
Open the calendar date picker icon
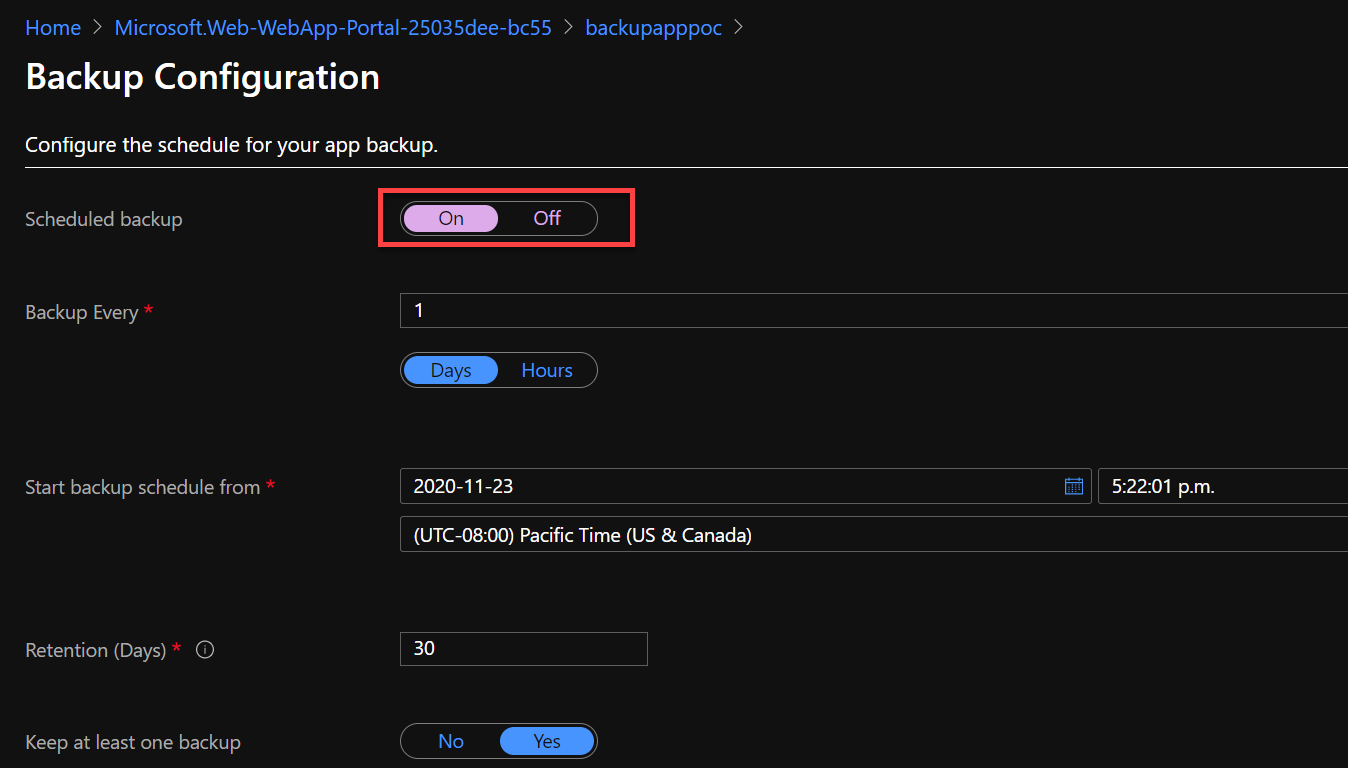click(1074, 486)
